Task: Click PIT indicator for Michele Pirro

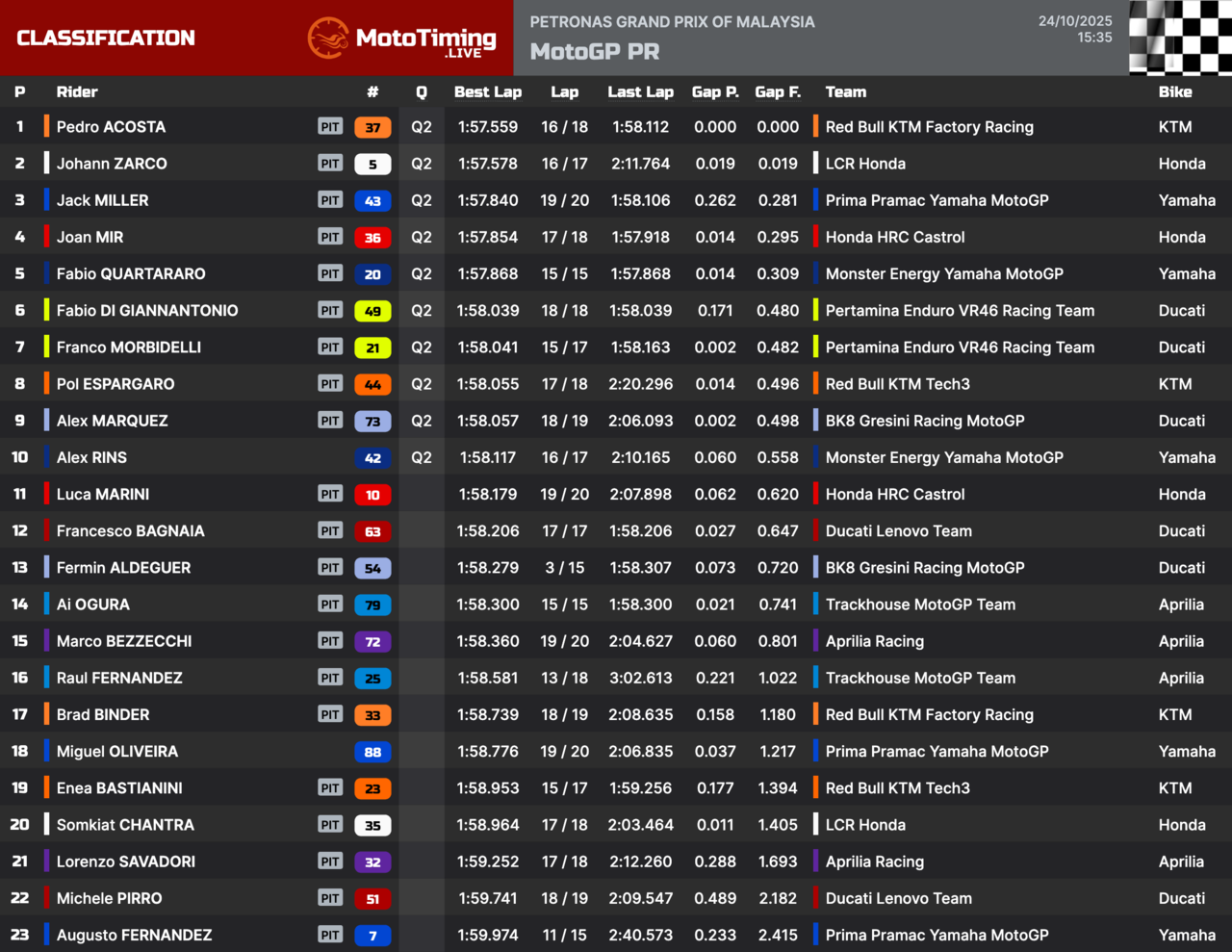Action: point(330,898)
